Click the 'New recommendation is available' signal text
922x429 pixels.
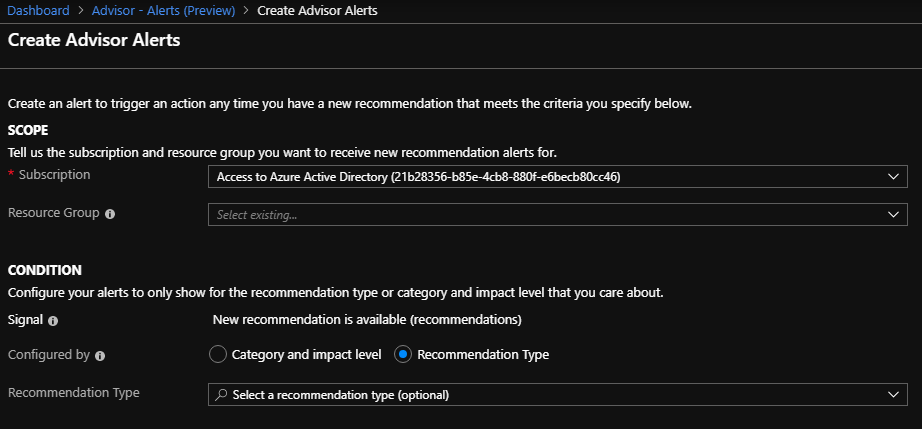tap(367, 320)
